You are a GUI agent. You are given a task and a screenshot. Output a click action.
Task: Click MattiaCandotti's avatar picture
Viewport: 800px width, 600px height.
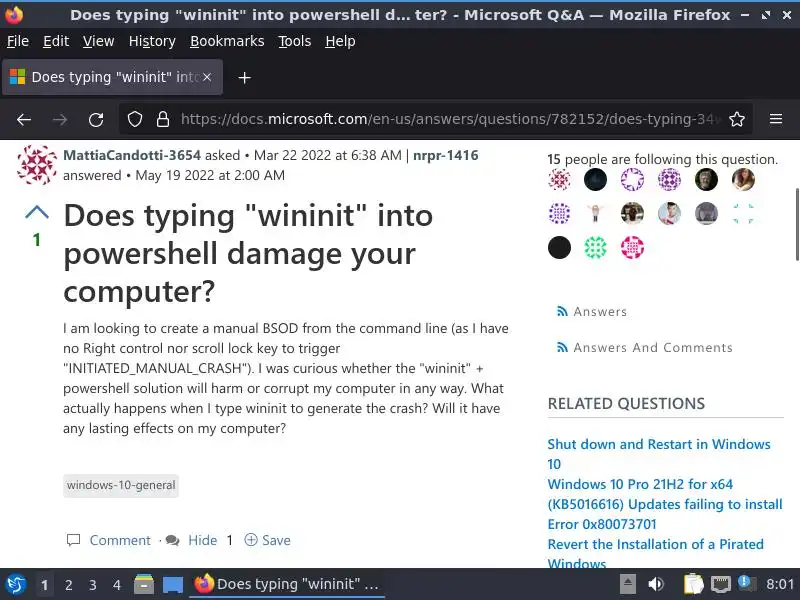[x=37, y=164]
